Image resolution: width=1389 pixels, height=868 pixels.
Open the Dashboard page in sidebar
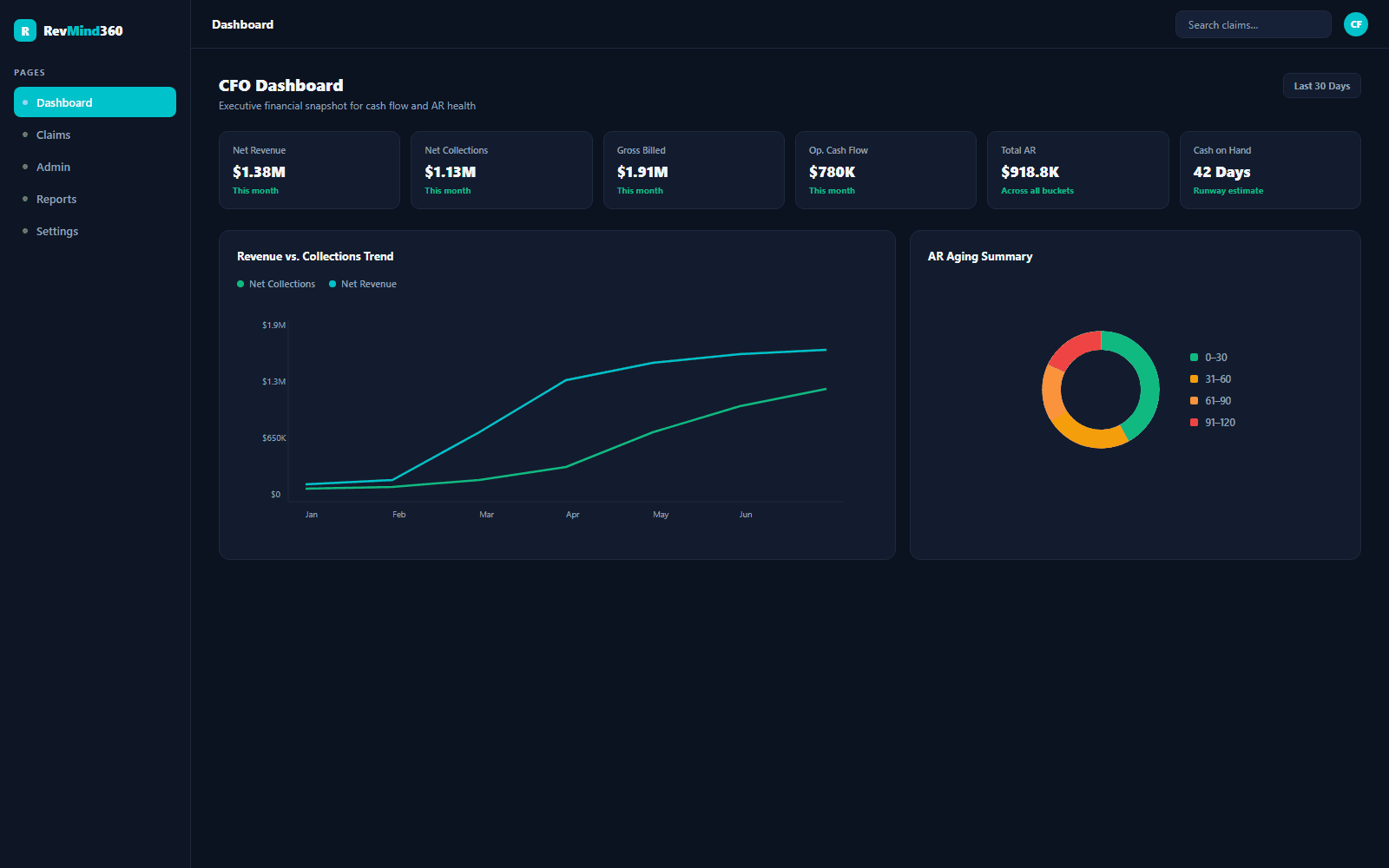pos(95,102)
